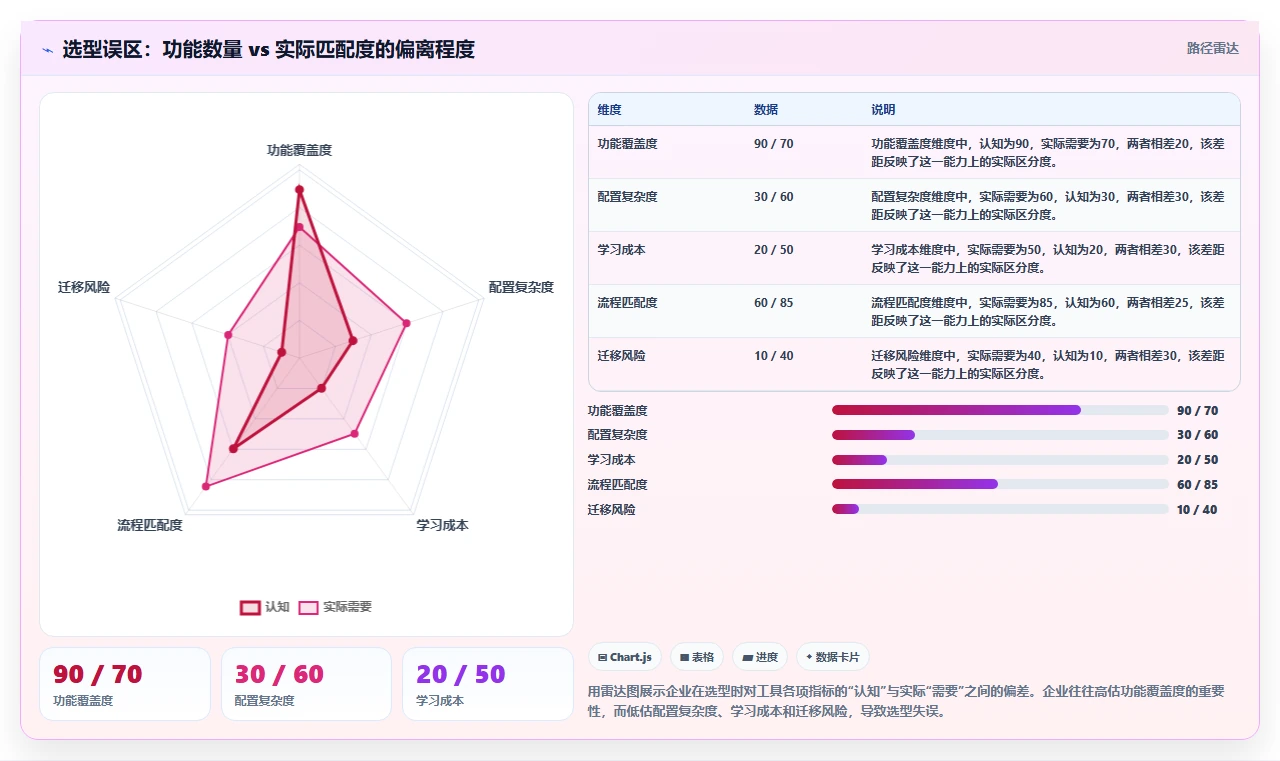Click the 配置复杂度 progress list label

617,435
